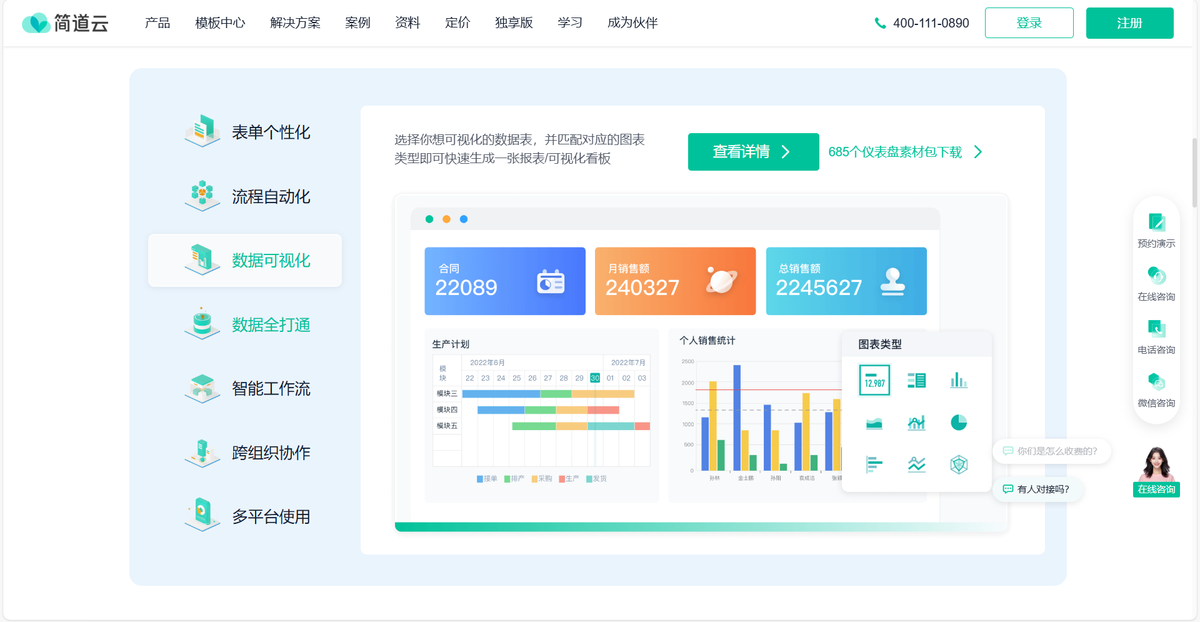
Task: Open the 学习 menu item
Action: pos(570,23)
